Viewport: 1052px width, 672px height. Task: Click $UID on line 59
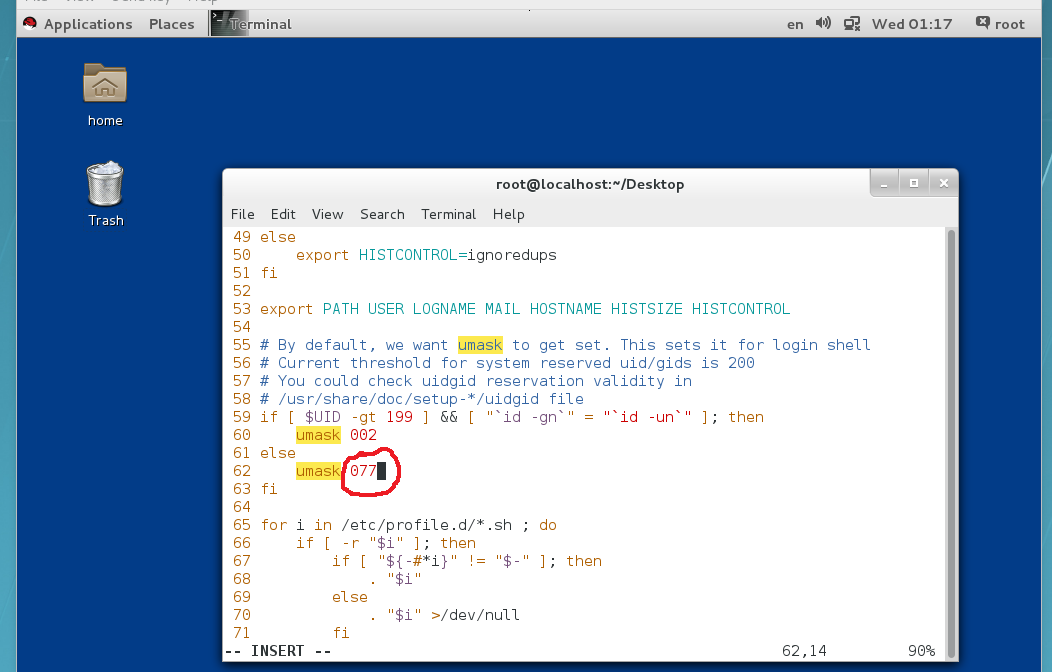tap(323, 416)
